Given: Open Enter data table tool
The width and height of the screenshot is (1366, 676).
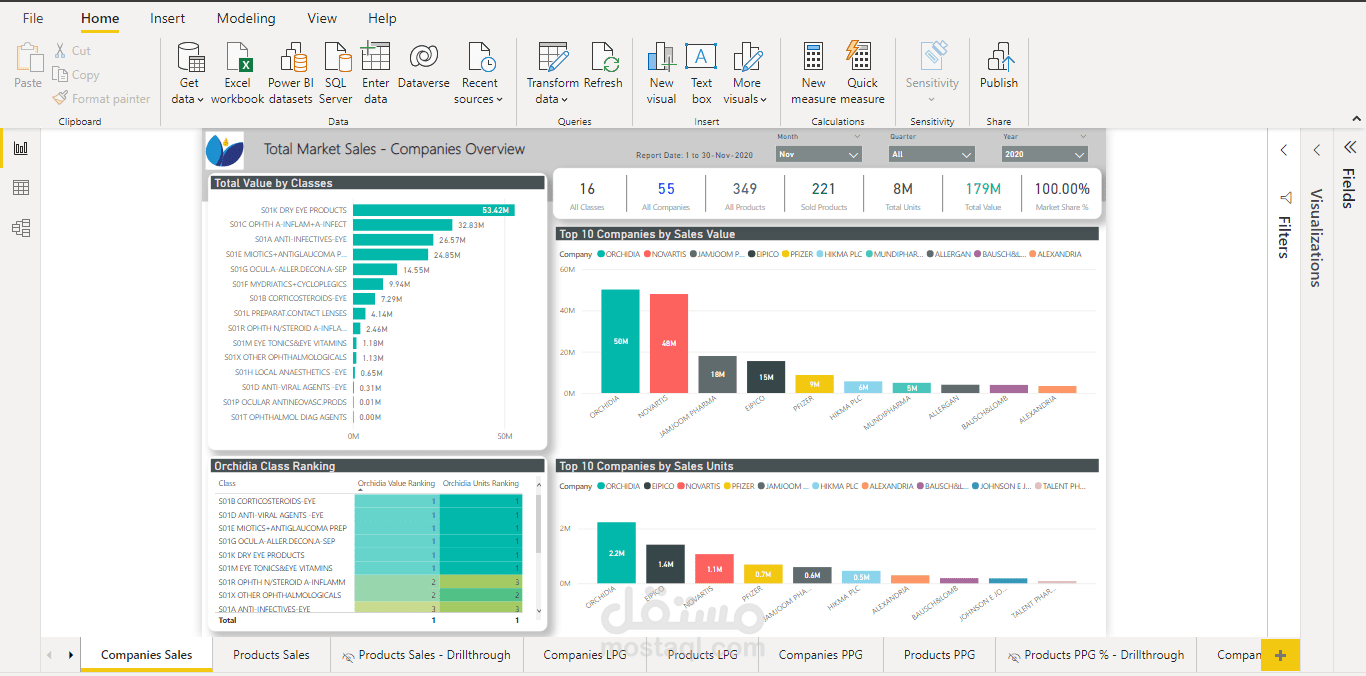Looking at the screenshot, I should pyautogui.click(x=376, y=74).
